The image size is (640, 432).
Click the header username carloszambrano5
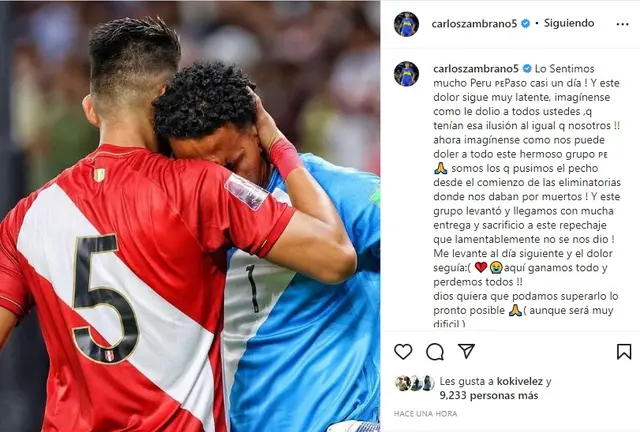474,24
